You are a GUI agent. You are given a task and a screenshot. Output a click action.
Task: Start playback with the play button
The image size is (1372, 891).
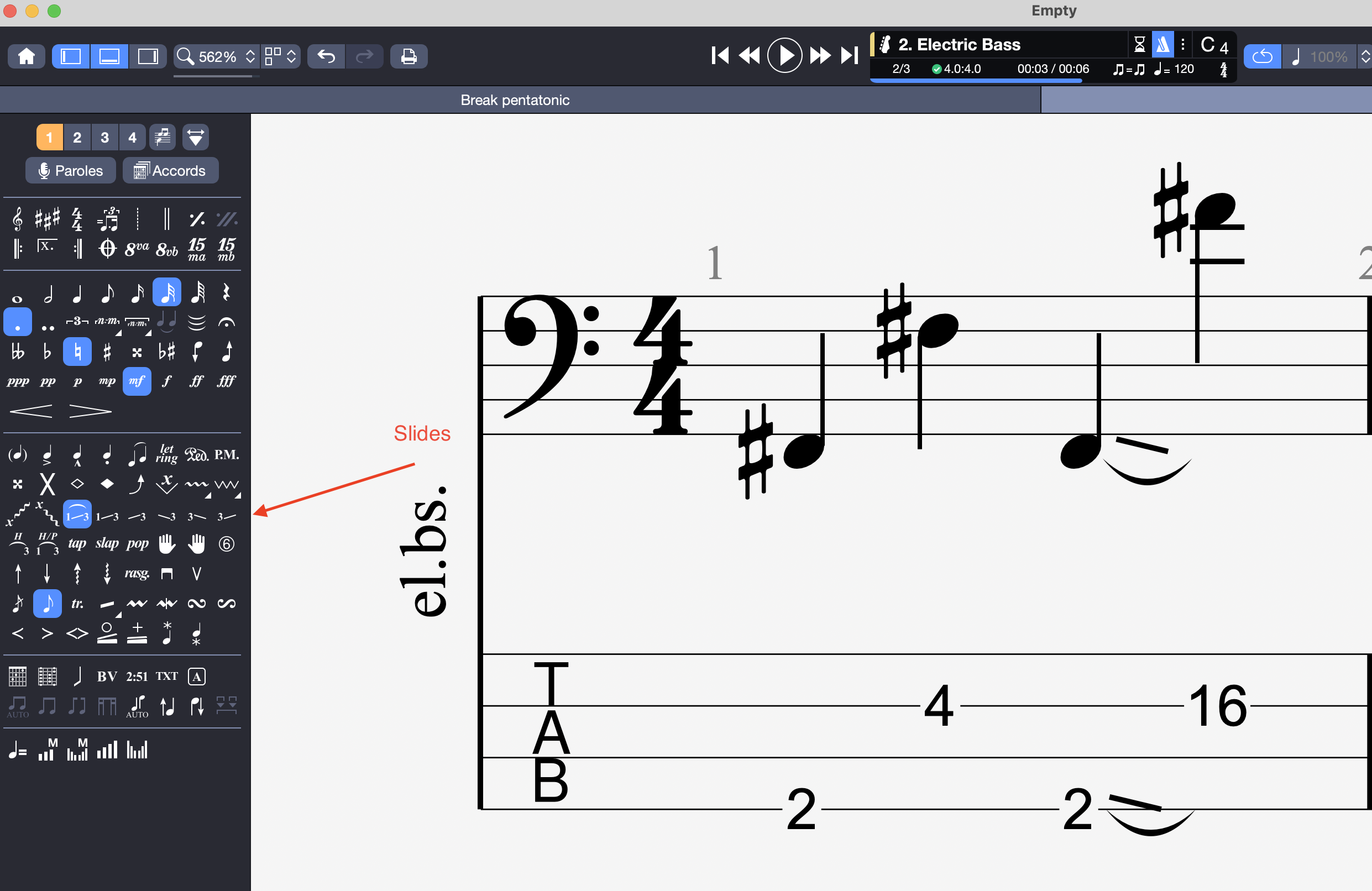784,56
